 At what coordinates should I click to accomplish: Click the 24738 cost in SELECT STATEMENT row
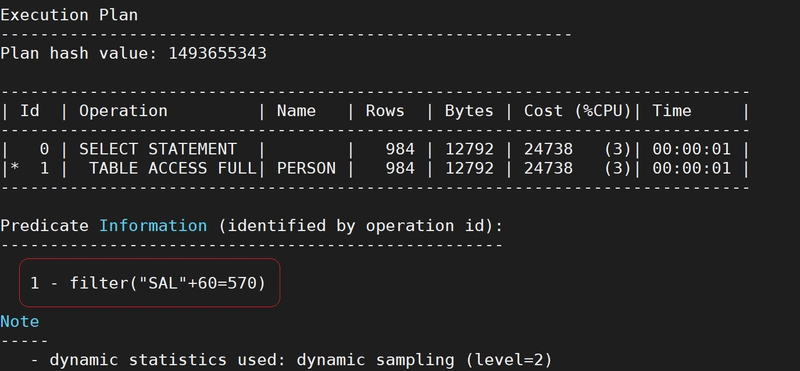[548, 149]
